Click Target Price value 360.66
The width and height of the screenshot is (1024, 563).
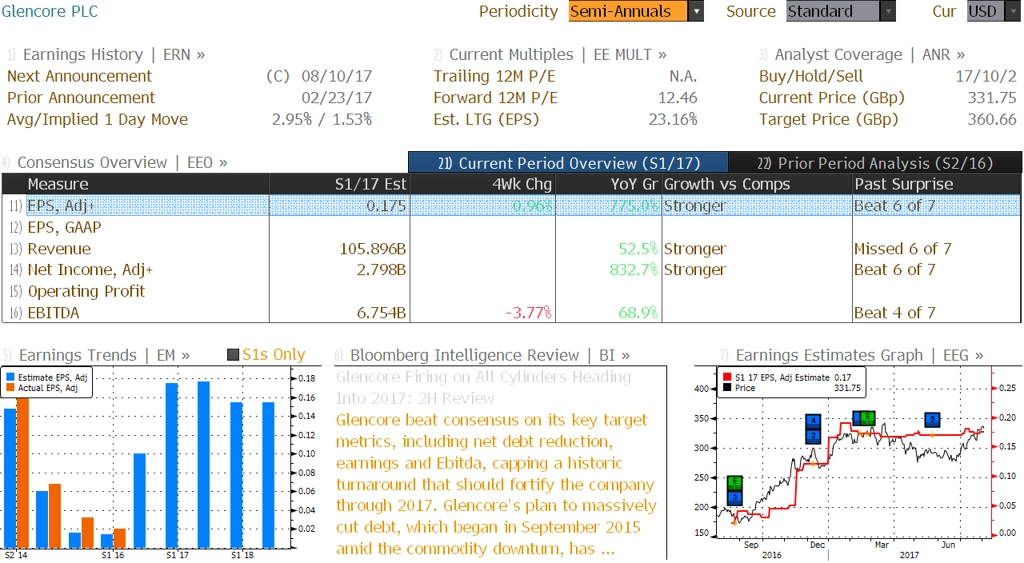coord(992,120)
